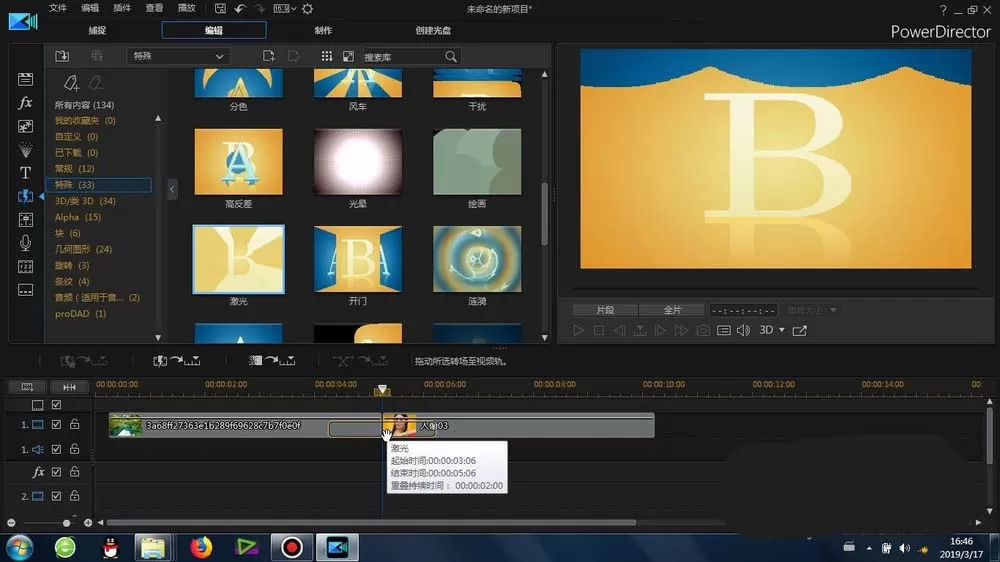Click the 全片 preview mode button
Viewport: 1000px width, 562px height.
[x=672, y=310]
